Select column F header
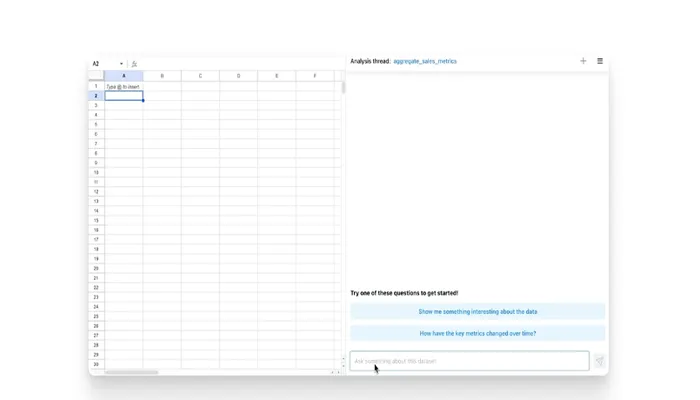This screenshot has width=700, height=400. [x=315, y=76]
